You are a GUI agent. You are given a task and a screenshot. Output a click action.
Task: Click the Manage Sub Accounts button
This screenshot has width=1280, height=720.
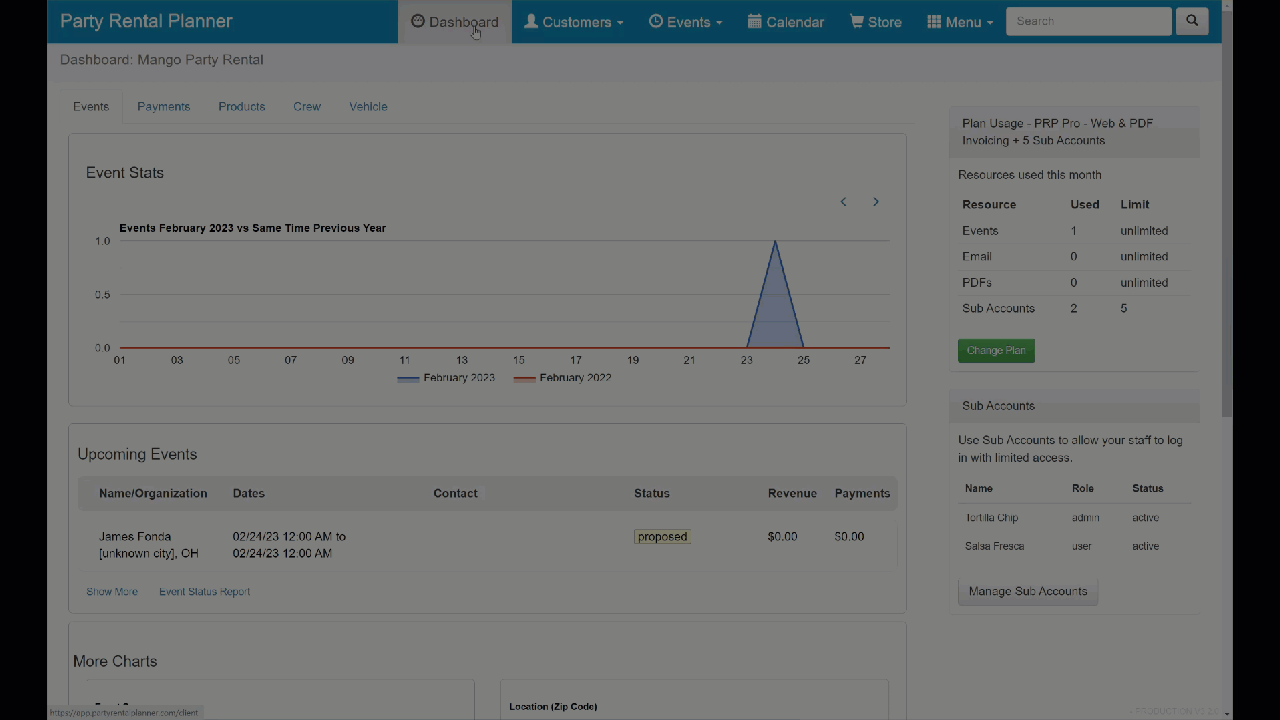[1027, 591]
